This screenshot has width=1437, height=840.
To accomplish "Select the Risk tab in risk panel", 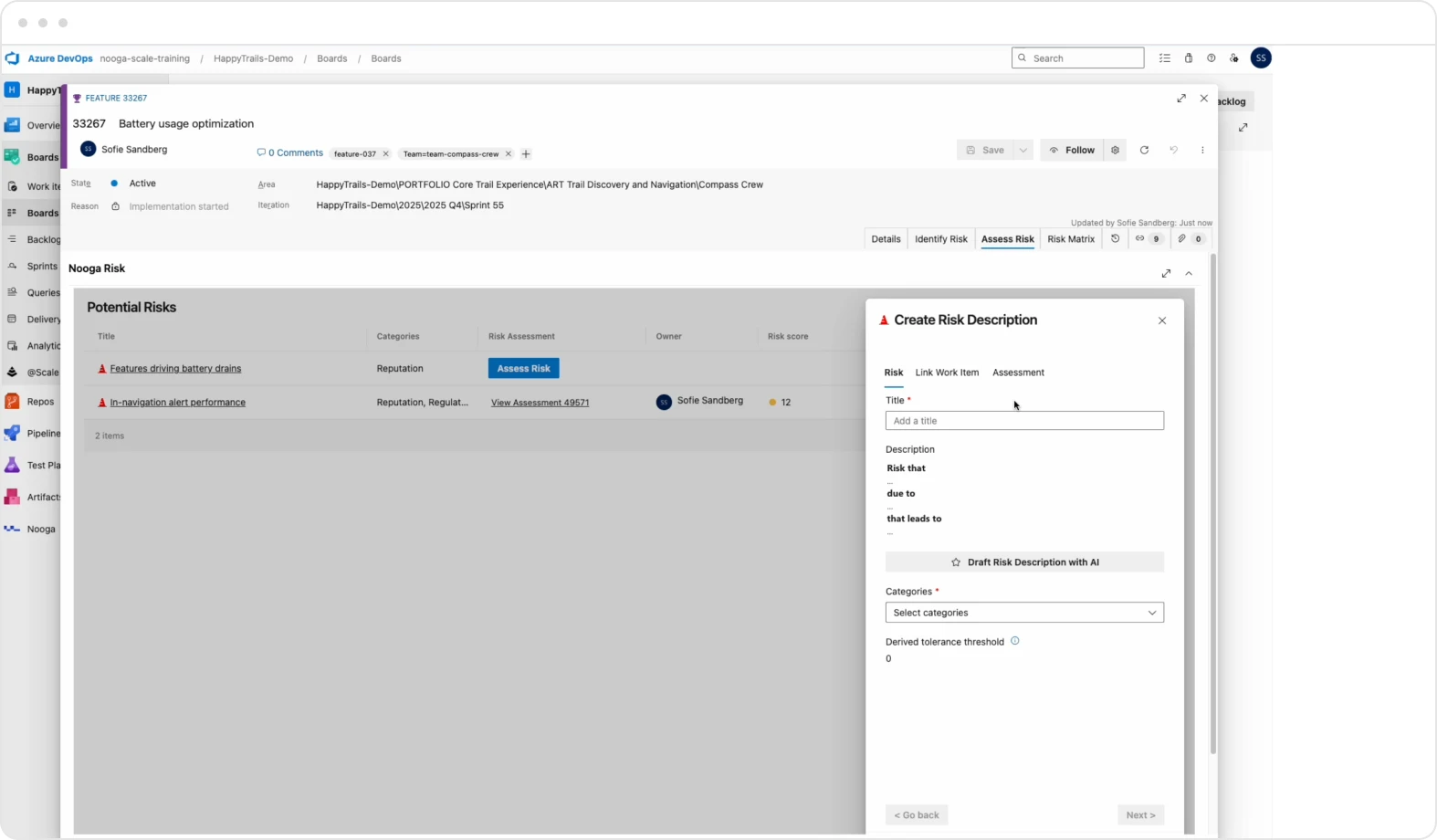I will (x=894, y=373).
